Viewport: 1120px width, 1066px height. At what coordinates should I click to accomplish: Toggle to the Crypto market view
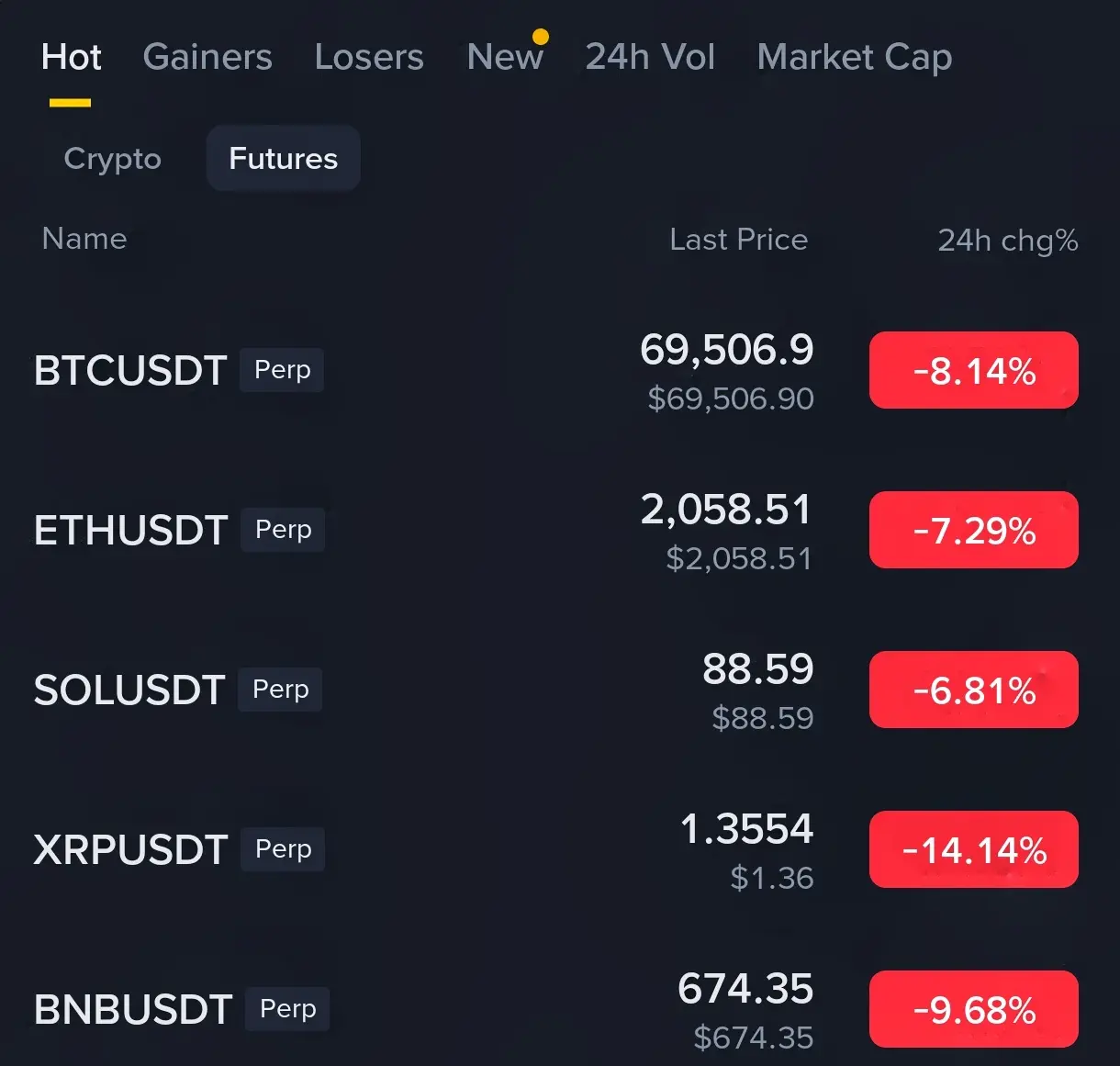tap(112, 159)
